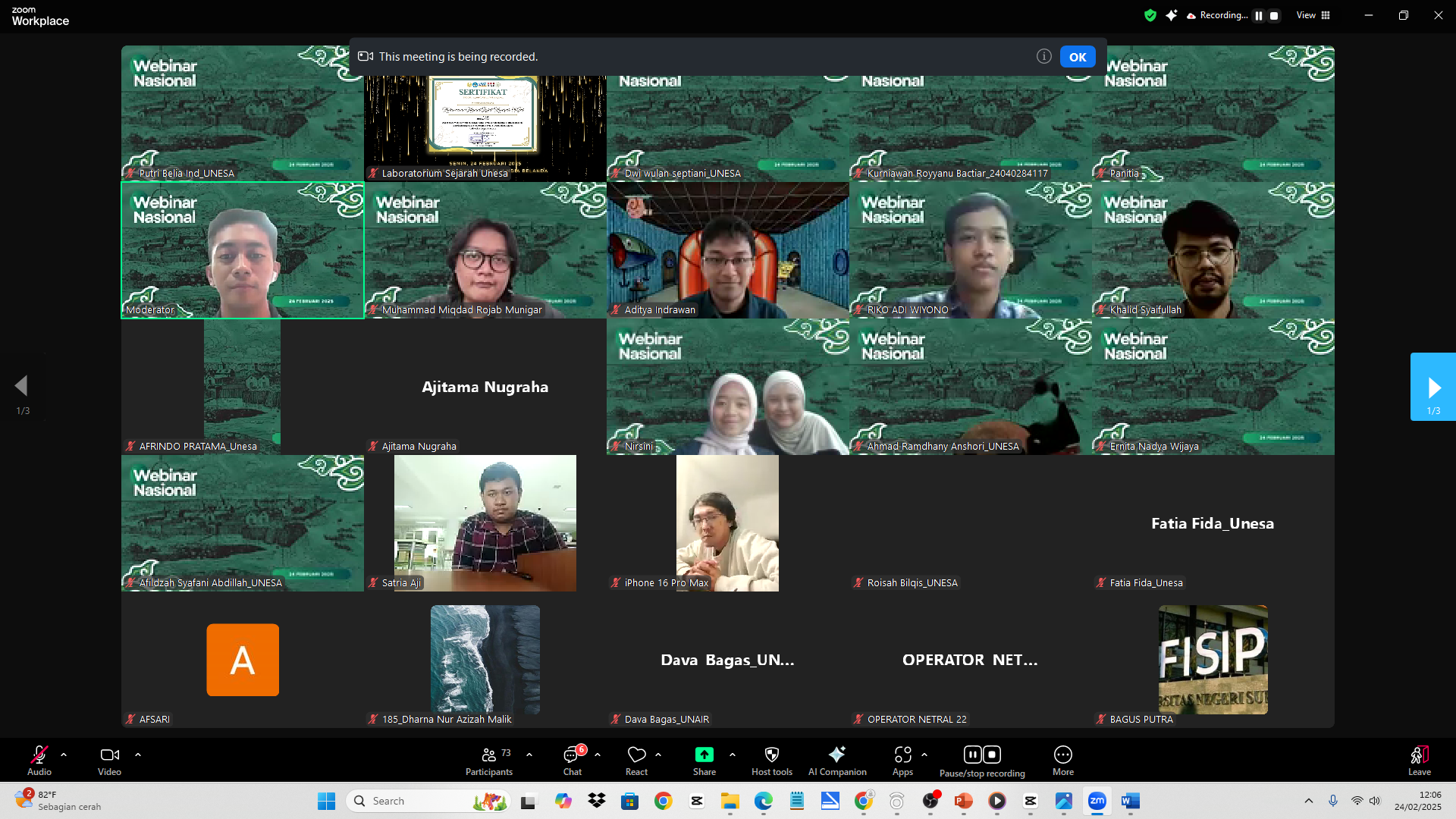Click the React heart icon

[636, 755]
